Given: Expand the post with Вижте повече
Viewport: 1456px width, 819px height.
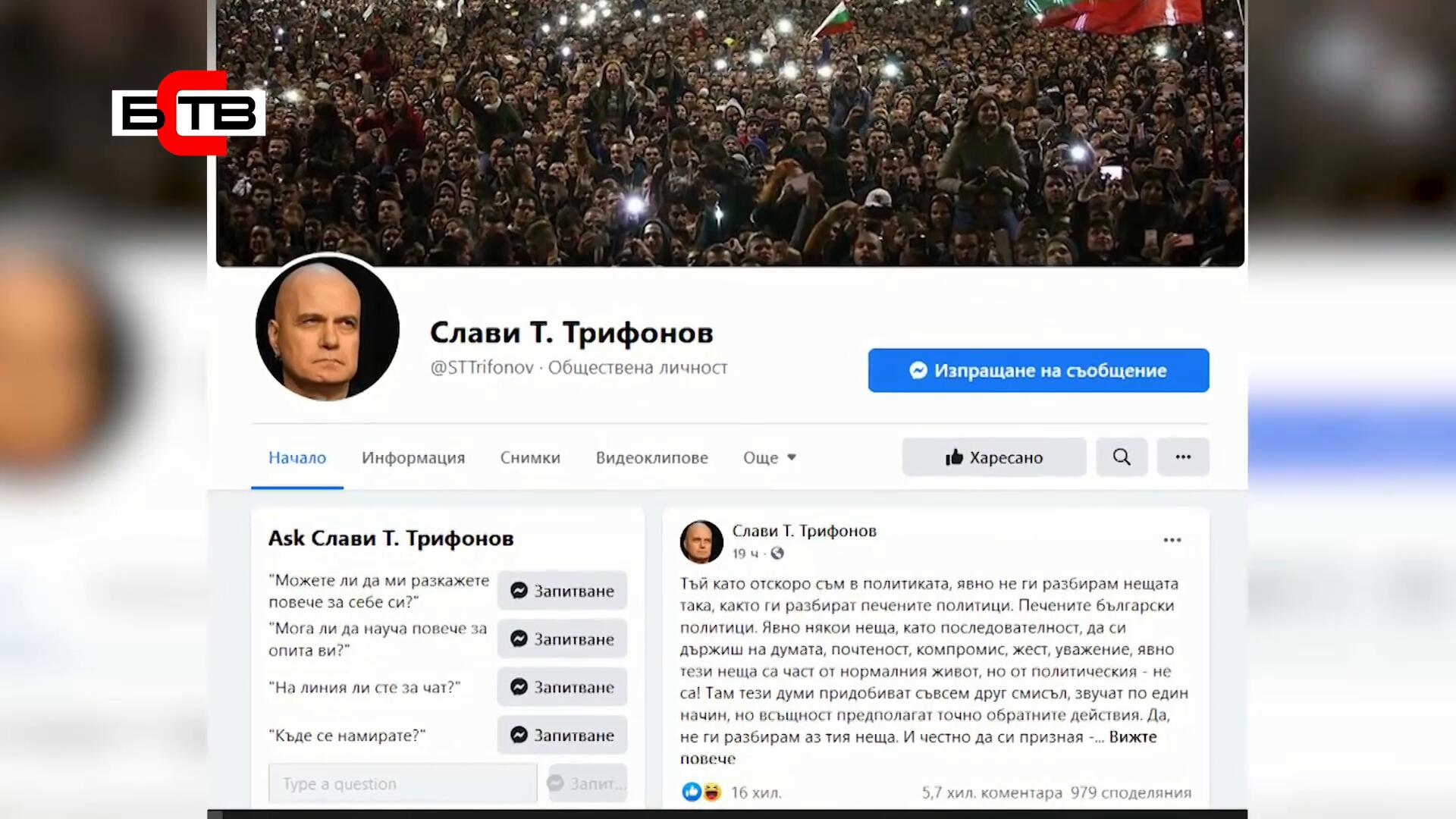Looking at the screenshot, I should click(918, 747).
